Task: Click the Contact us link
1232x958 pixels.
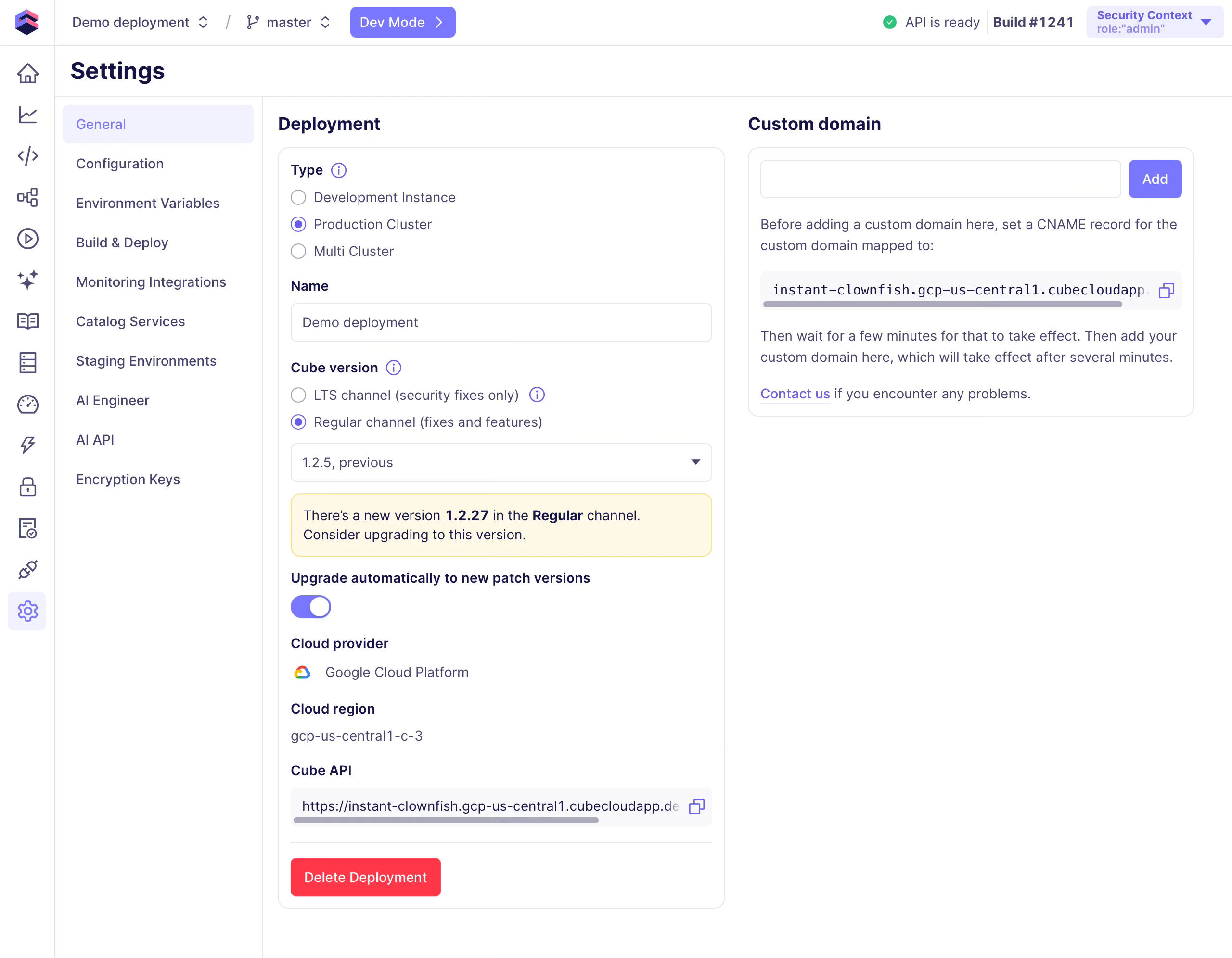Action: (794, 394)
